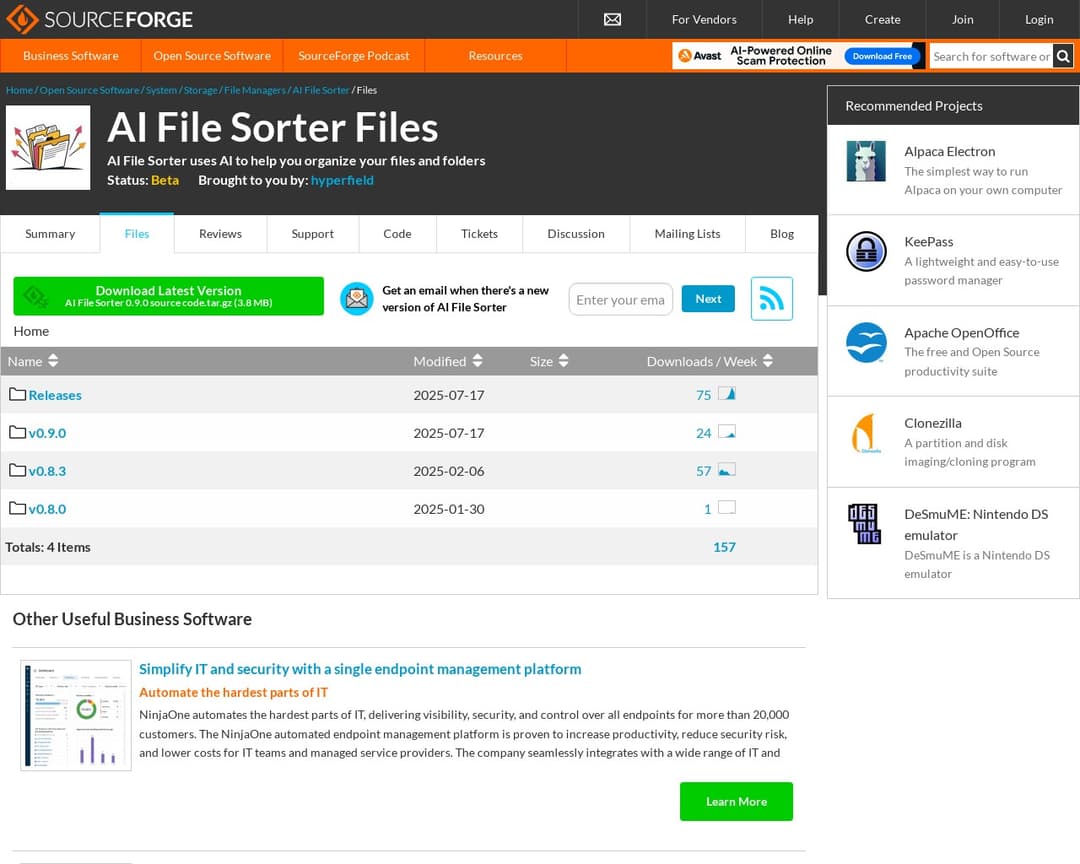Go to the Code tab

397,234
